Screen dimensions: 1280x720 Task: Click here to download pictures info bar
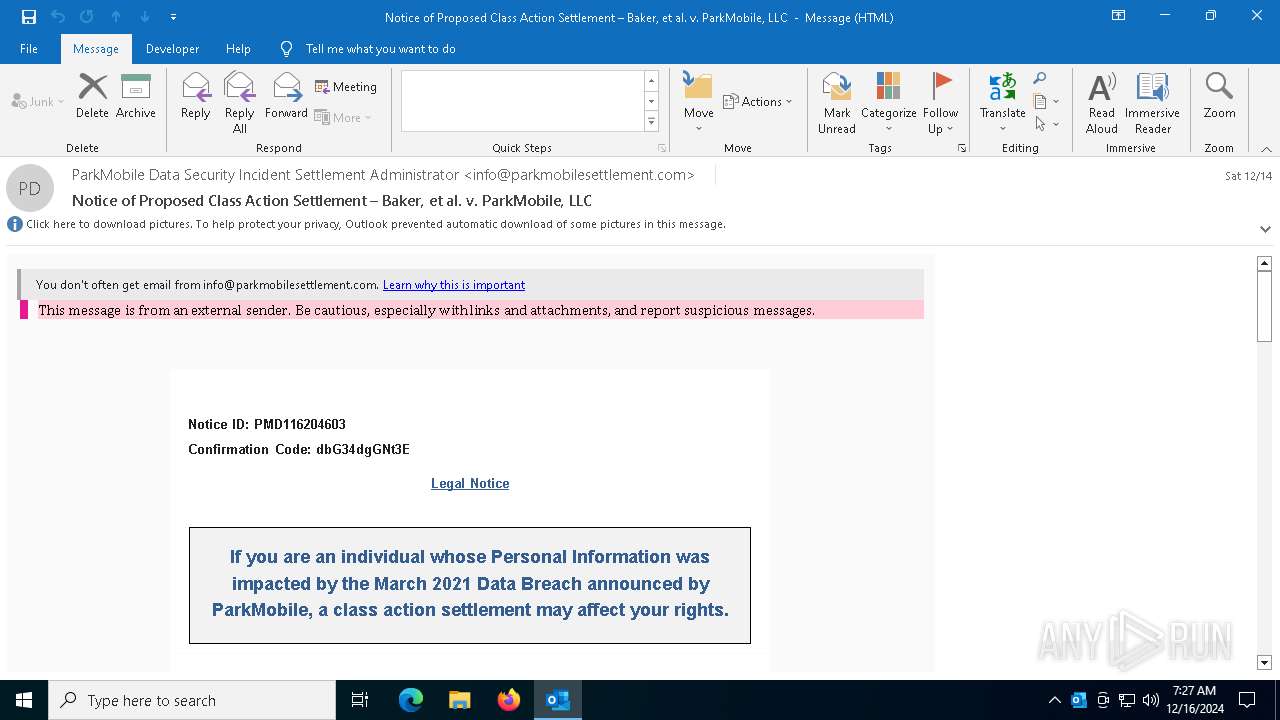376,224
